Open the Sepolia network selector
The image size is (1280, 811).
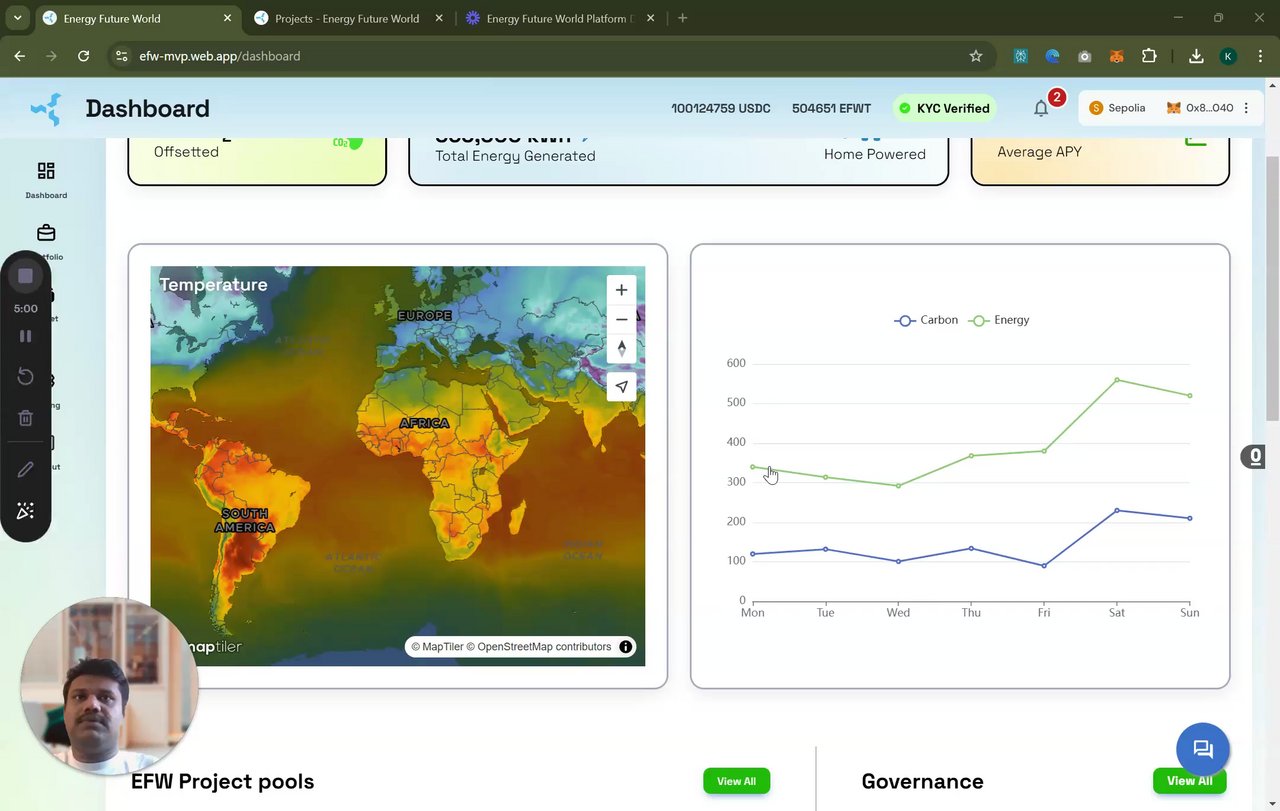[1117, 108]
